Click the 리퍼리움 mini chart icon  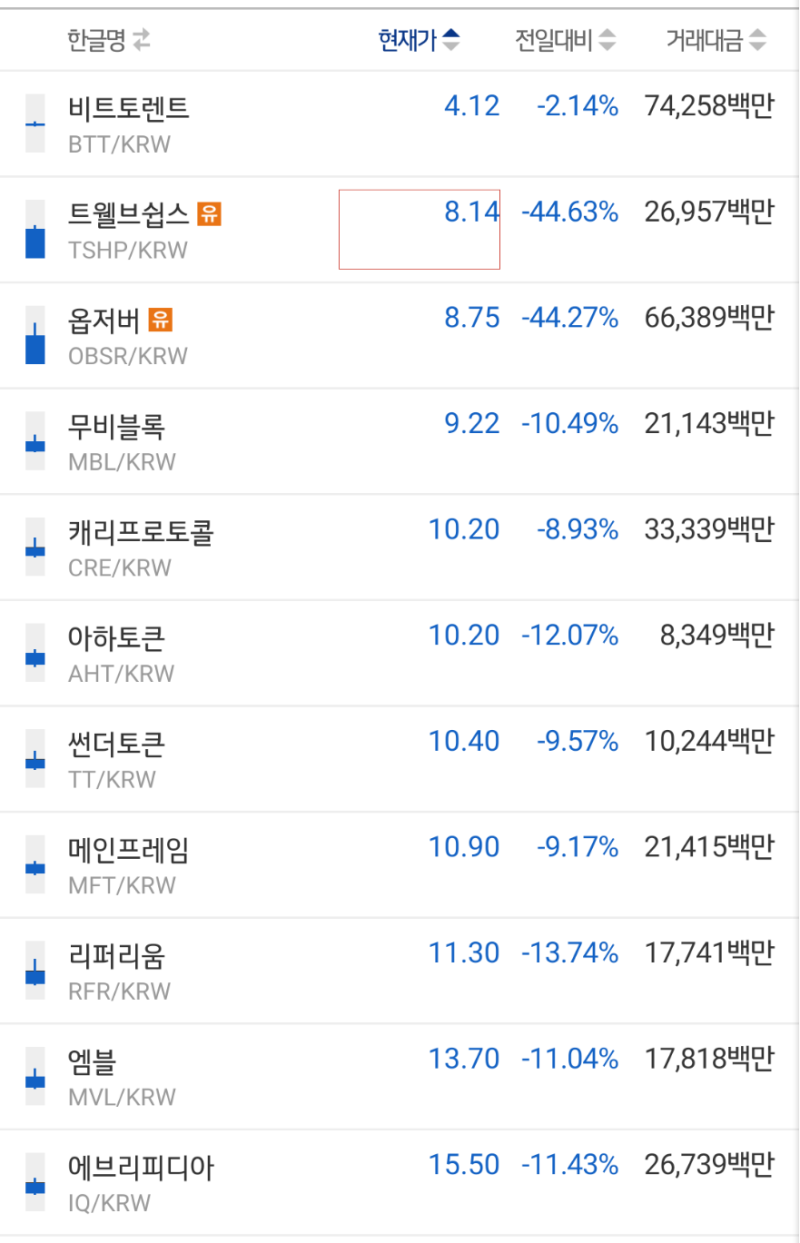tap(33, 971)
